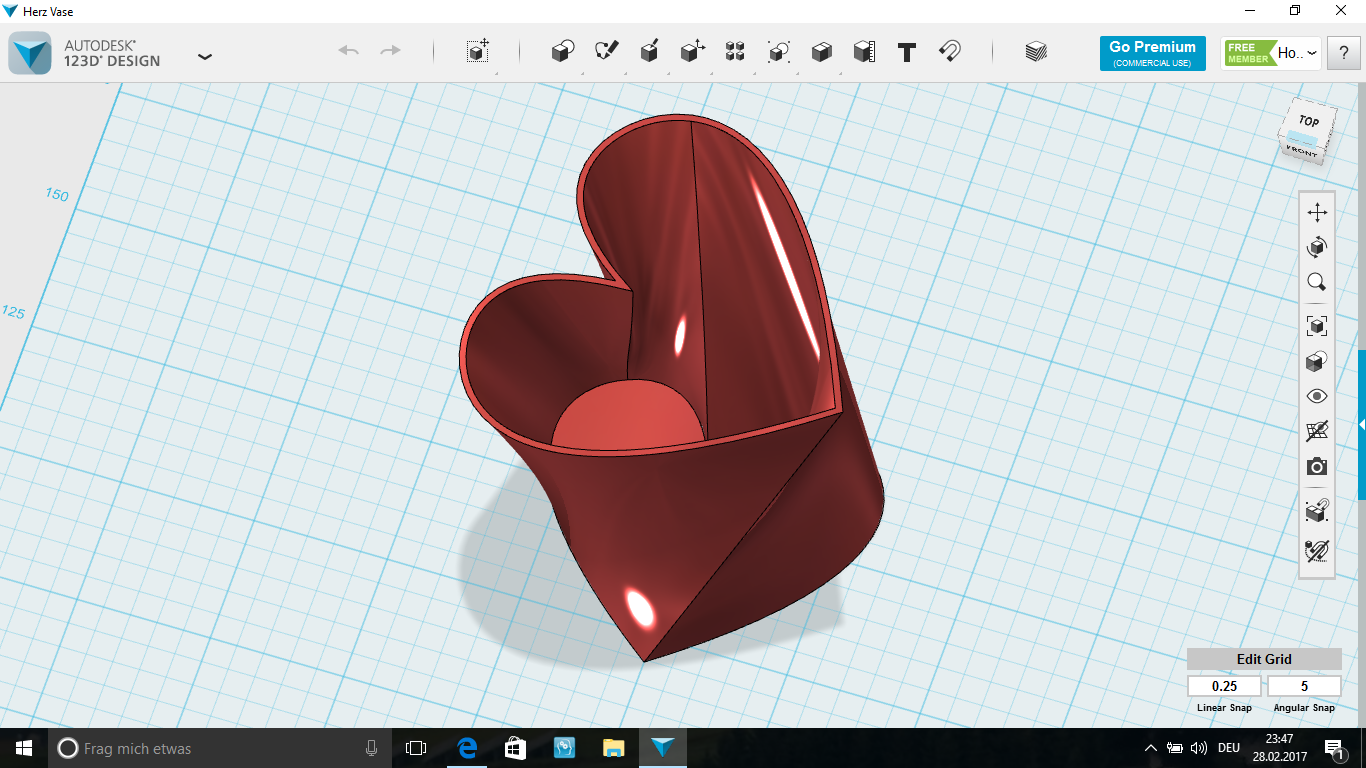Image resolution: width=1366 pixels, height=768 pixels.
Task: Open Task View on the taskbar
Action: click(416, 748)
